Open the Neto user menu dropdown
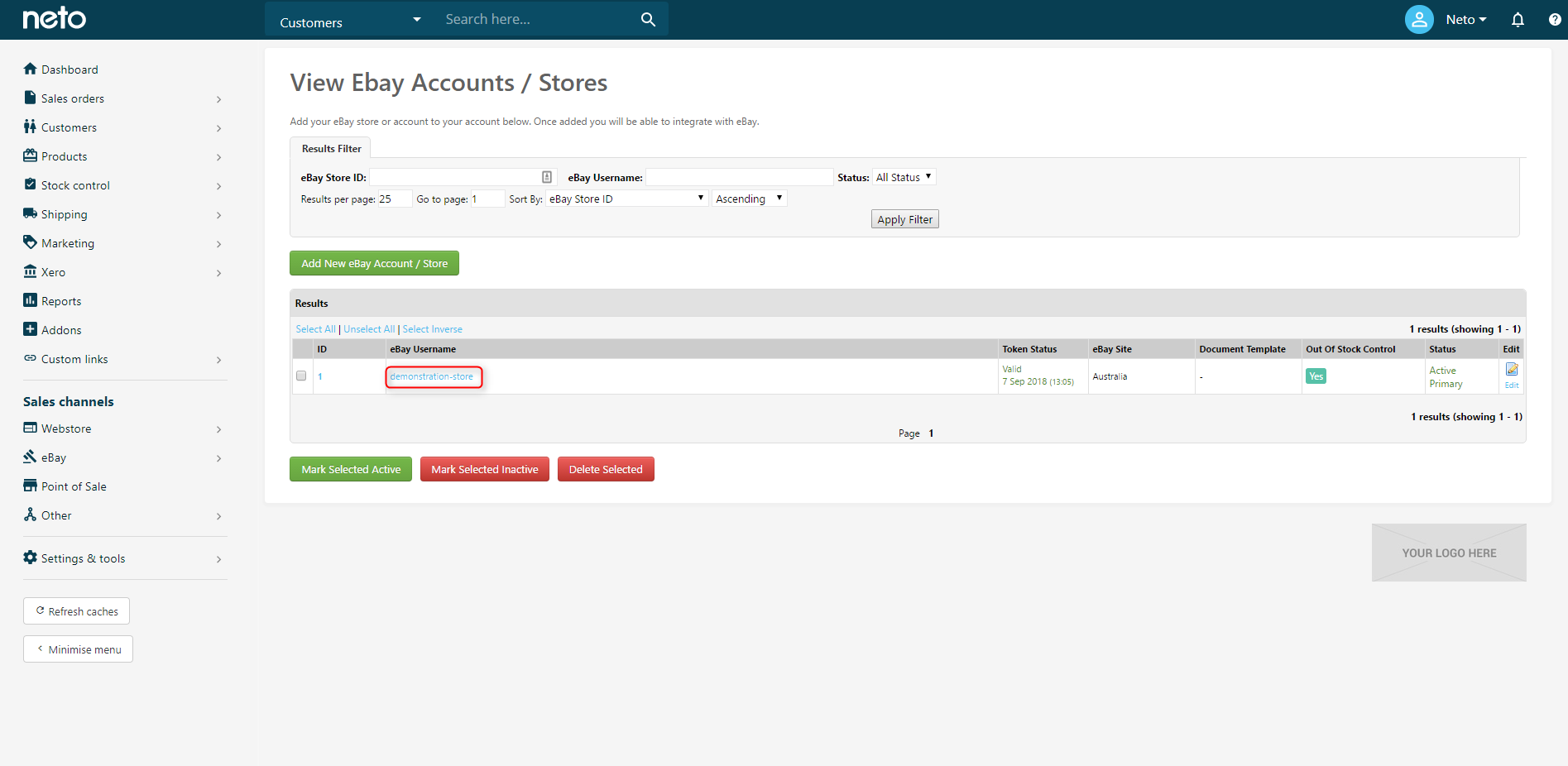Screen dimensions: 1568x766 1466,20
